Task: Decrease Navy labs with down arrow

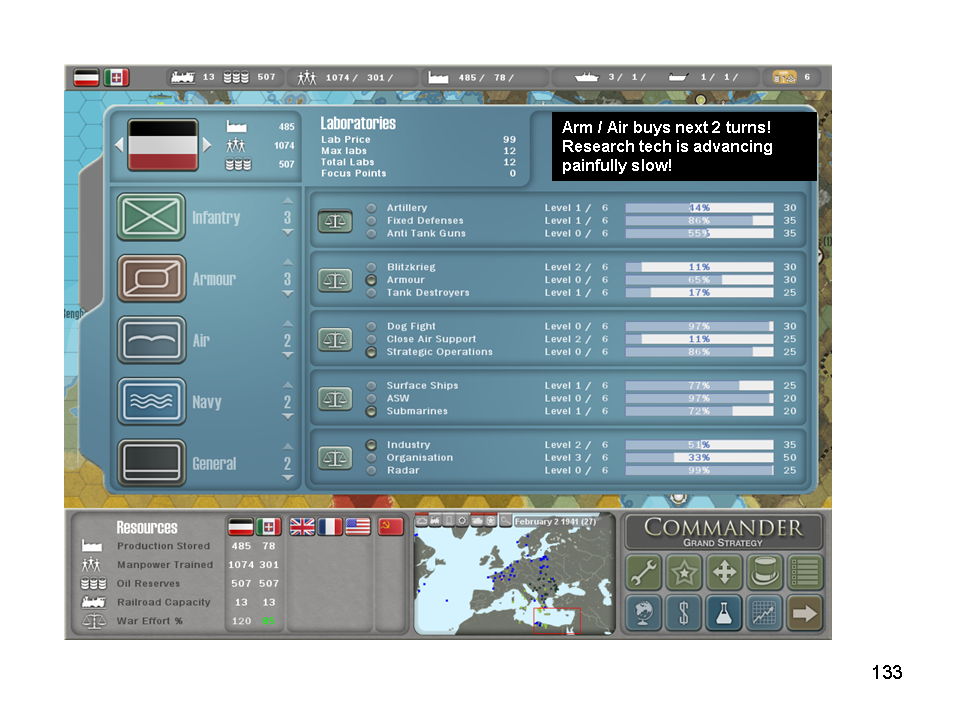Action: coord(288,416)
